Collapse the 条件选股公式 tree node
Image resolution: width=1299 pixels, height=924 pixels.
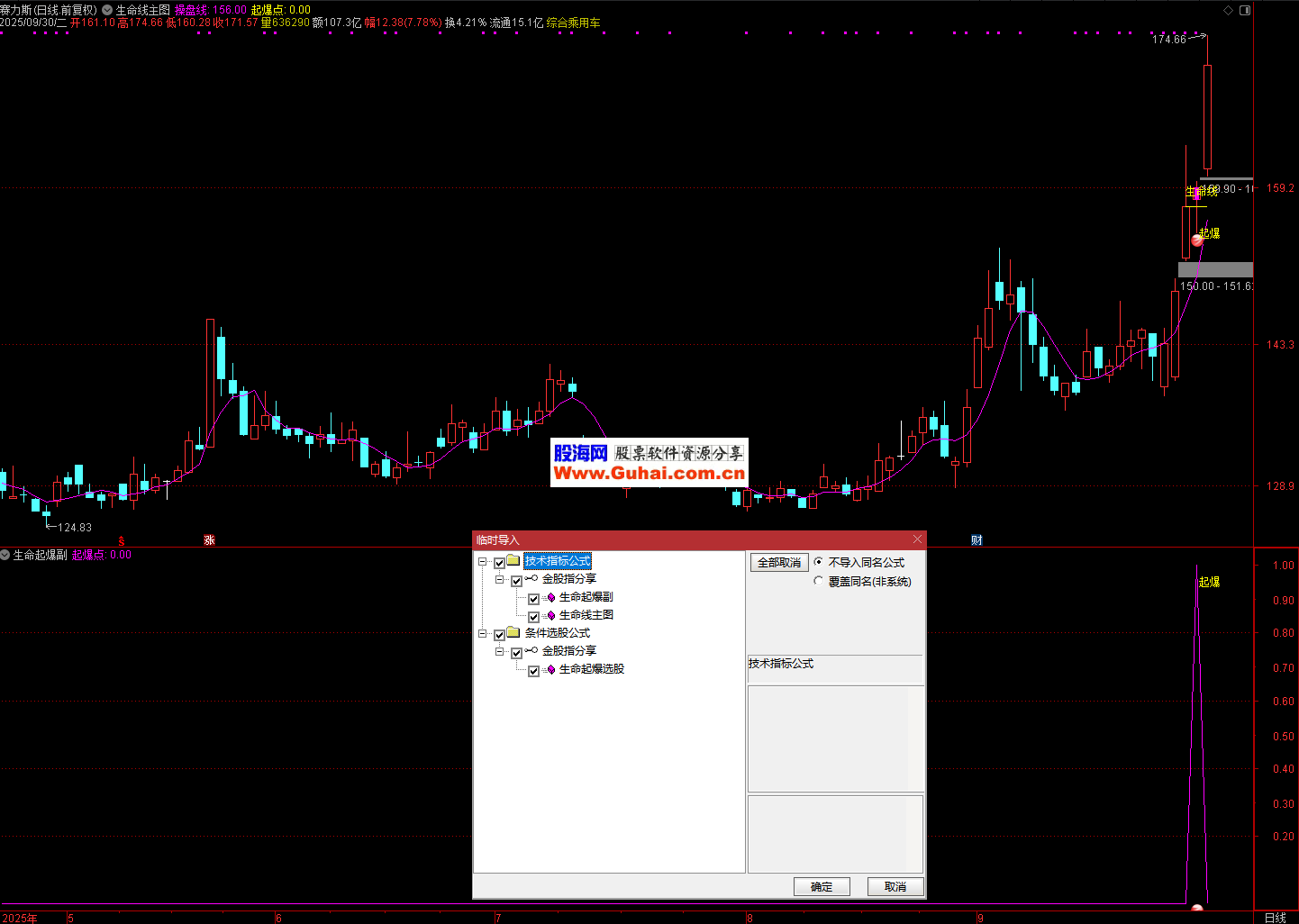coord(483,633)
